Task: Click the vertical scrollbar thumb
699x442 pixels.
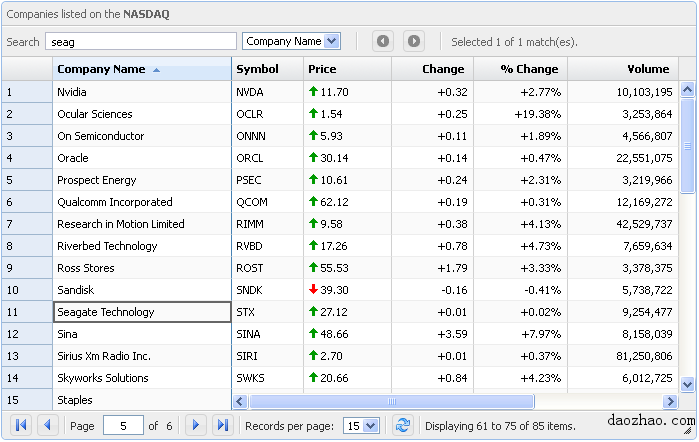Action: tap(687, 146)
